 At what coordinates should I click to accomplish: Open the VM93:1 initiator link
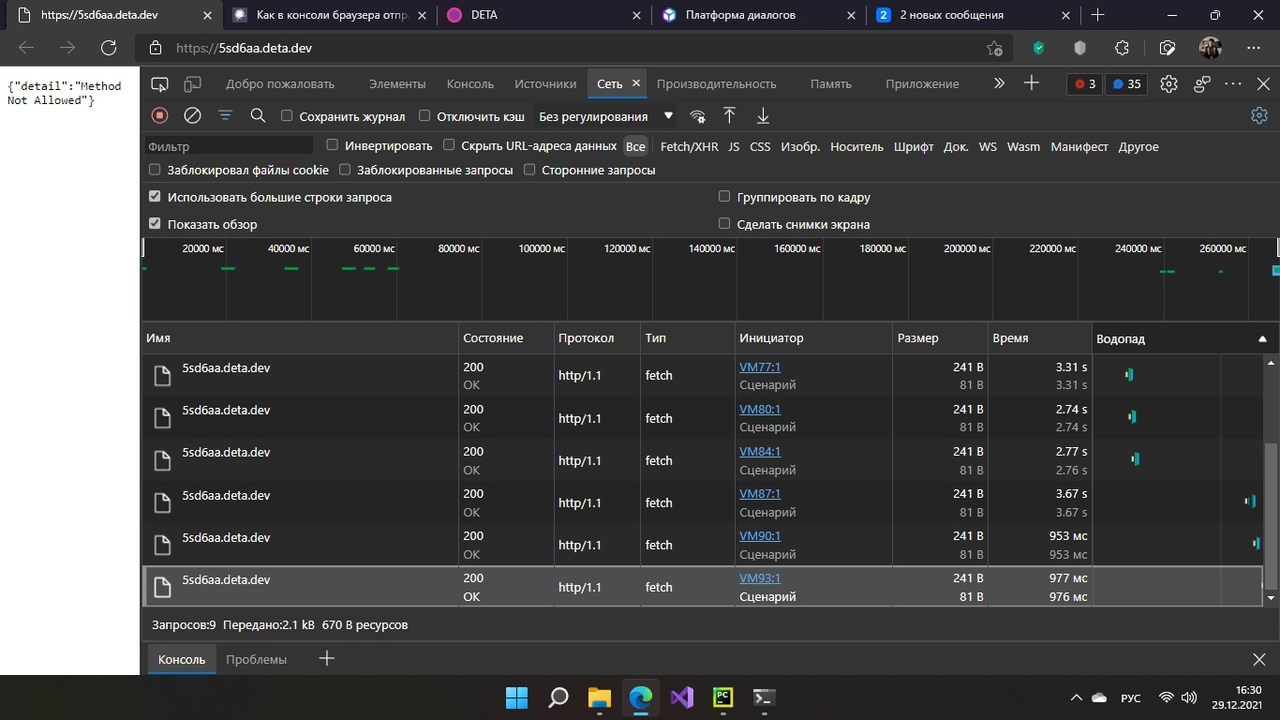760,578
